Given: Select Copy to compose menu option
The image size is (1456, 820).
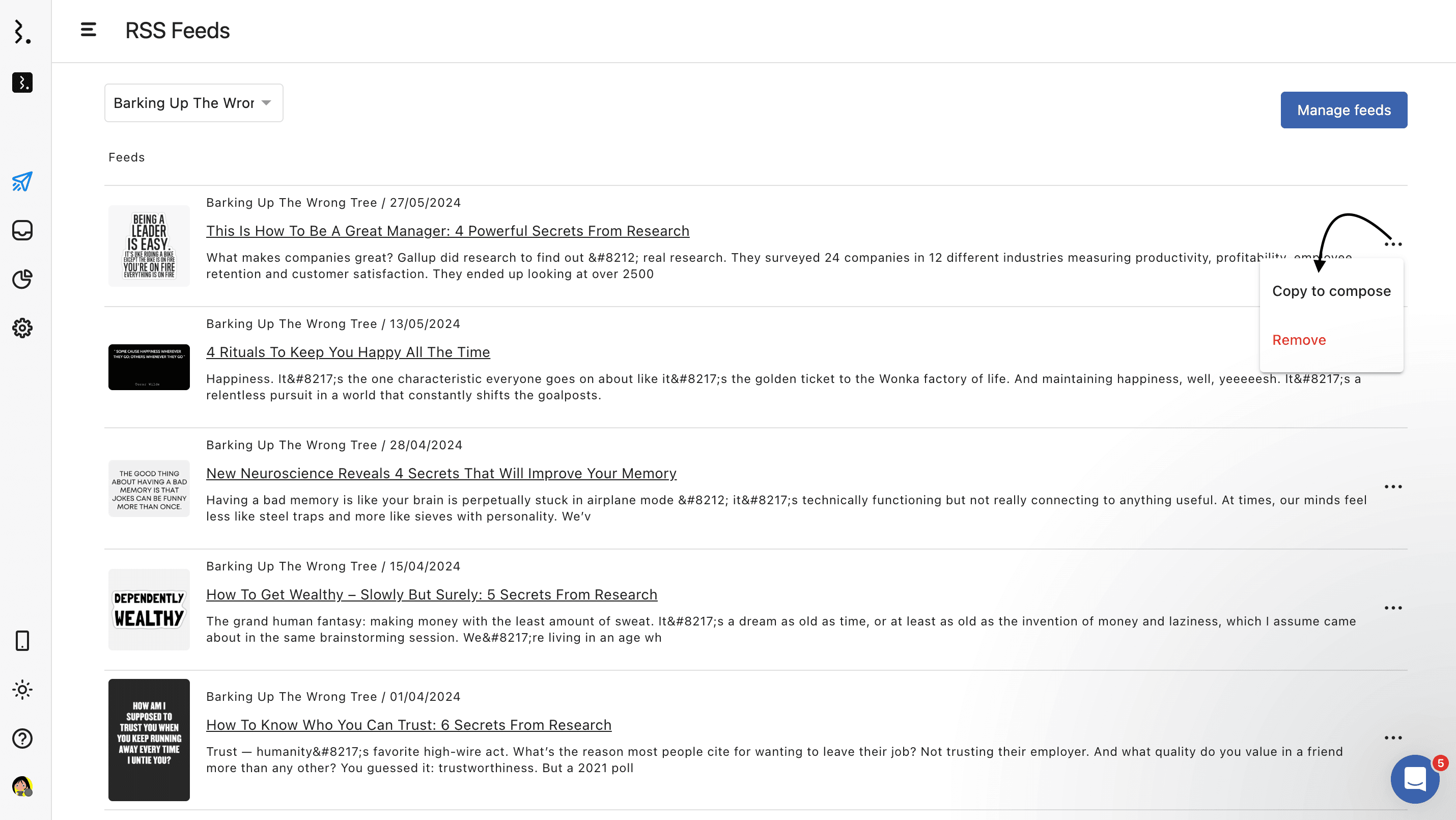Looking at the screenshot, I should pyautogui.click(x=1331, y=291).
